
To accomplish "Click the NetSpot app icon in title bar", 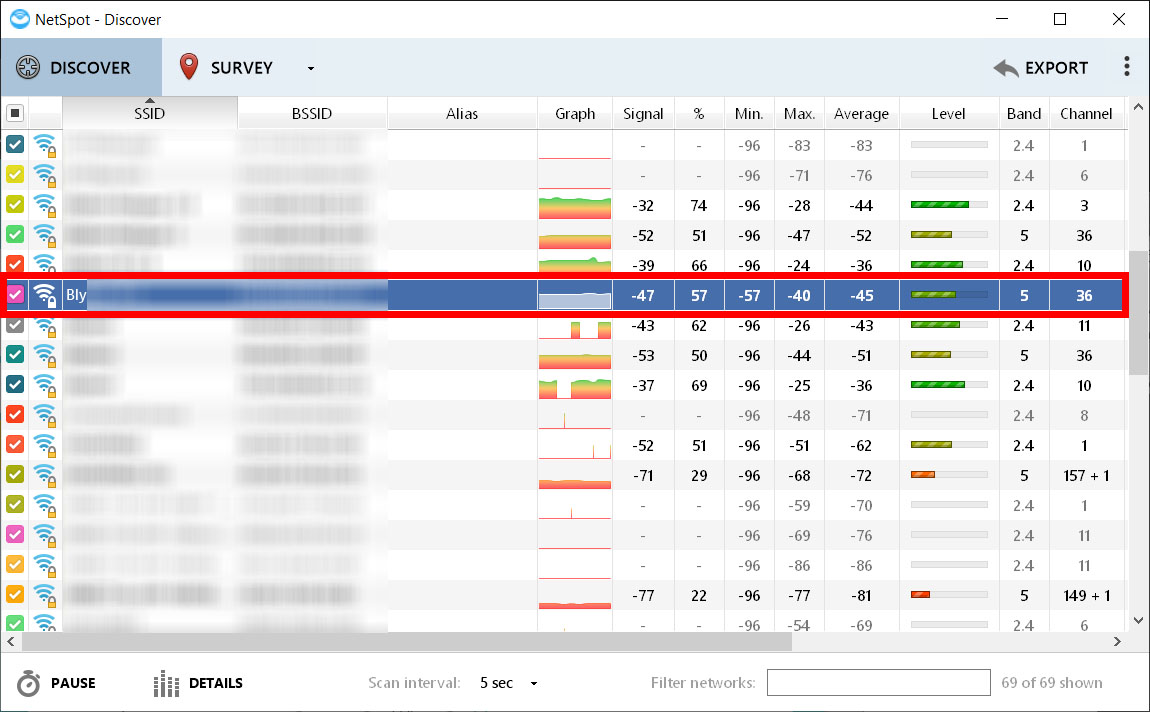I will coord(19,19).
